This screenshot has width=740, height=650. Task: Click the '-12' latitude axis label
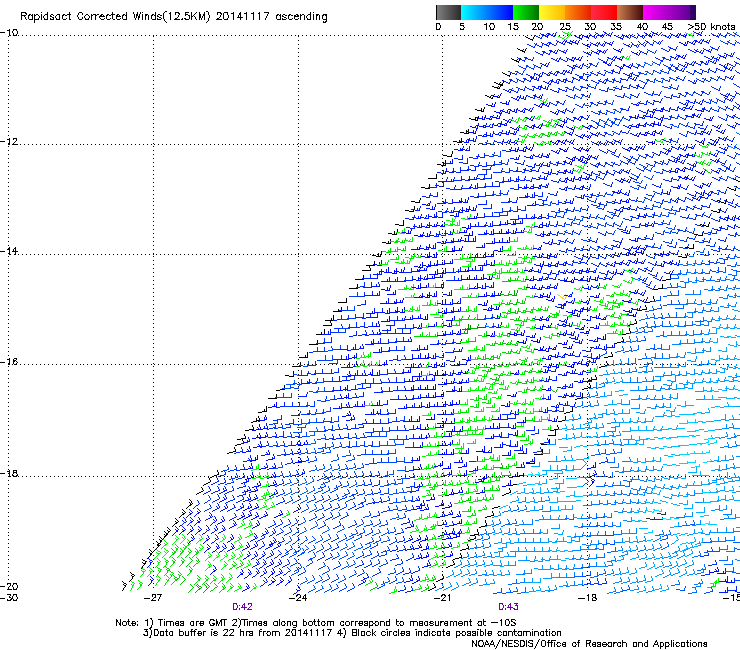coord(9,142)
